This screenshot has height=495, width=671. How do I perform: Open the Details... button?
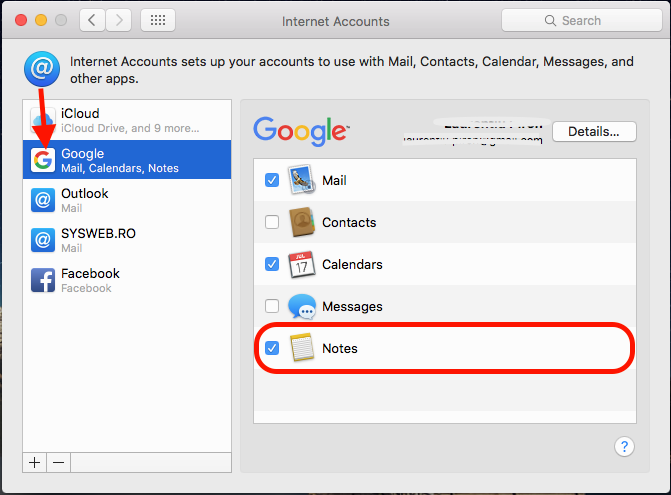594,132
